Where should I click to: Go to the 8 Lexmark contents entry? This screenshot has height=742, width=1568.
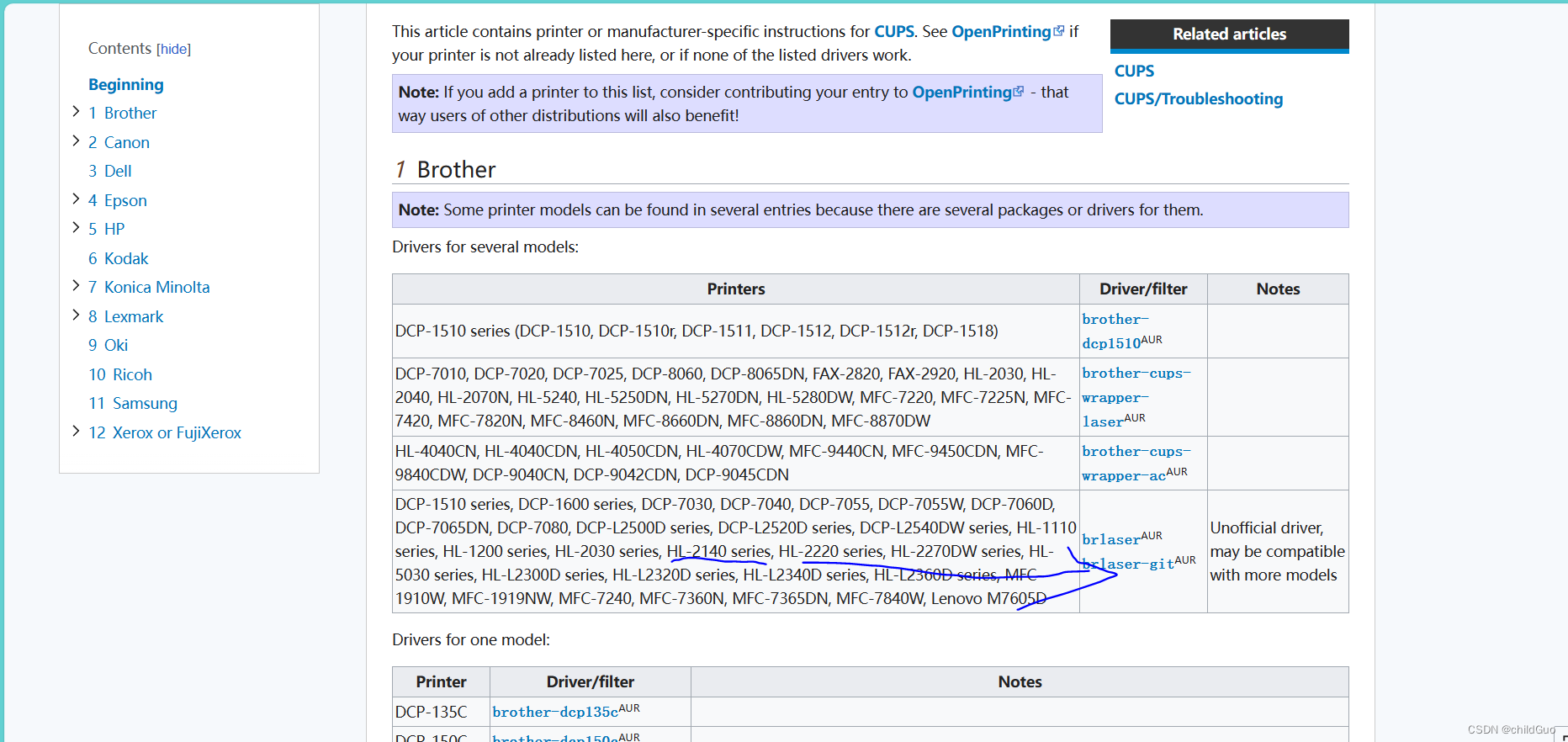[x=126, y=316]
